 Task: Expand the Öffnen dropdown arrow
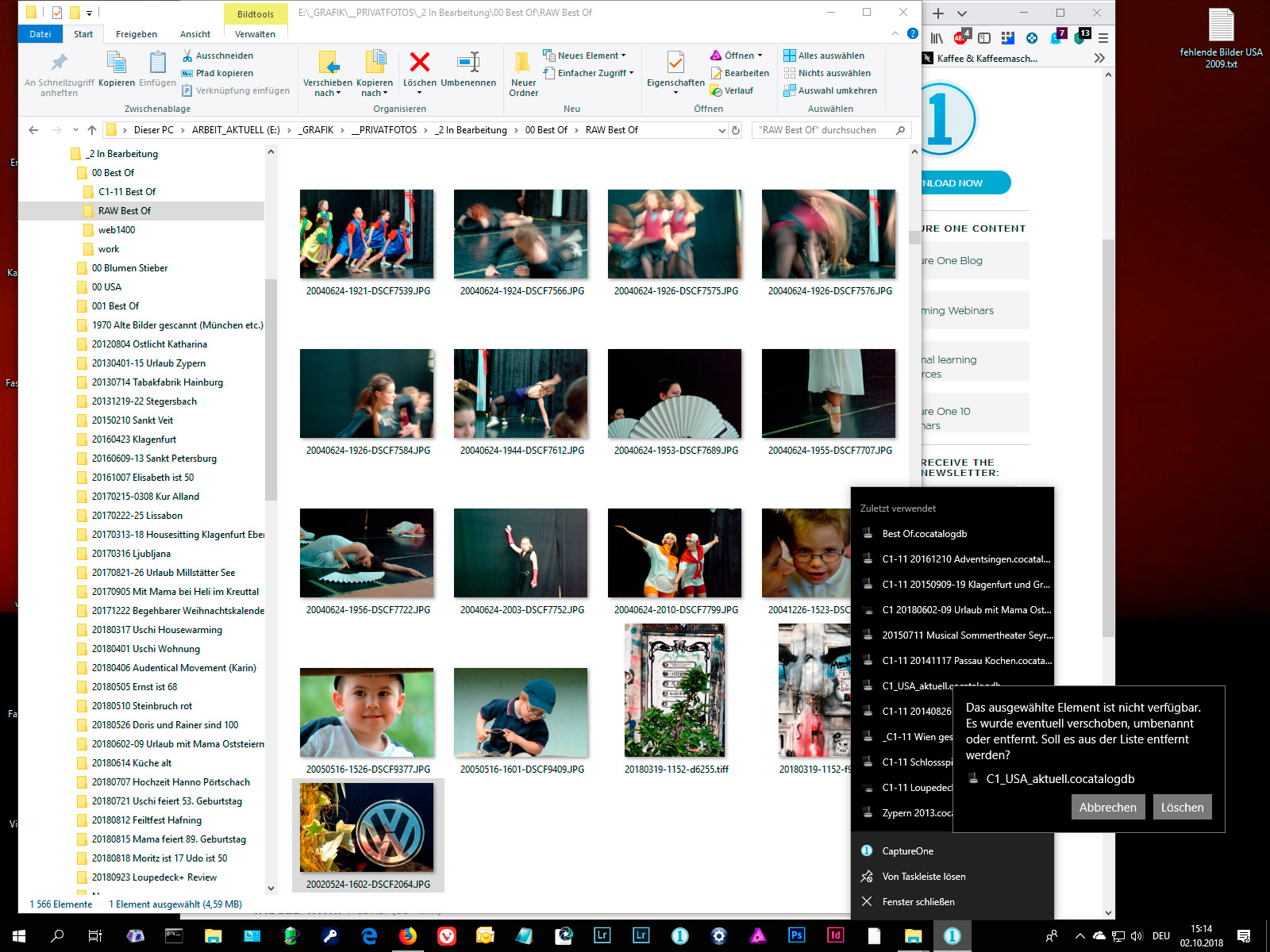(x=760, y=56)
